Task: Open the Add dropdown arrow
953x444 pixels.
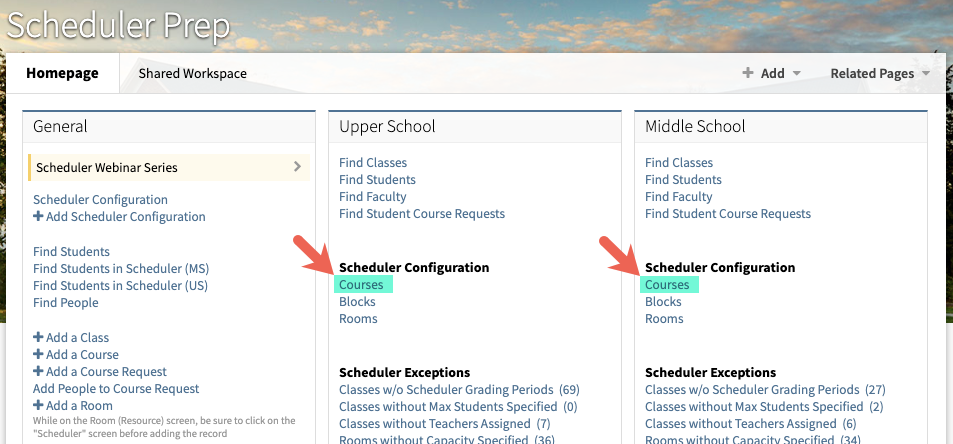Action: (x=797, y=74)
